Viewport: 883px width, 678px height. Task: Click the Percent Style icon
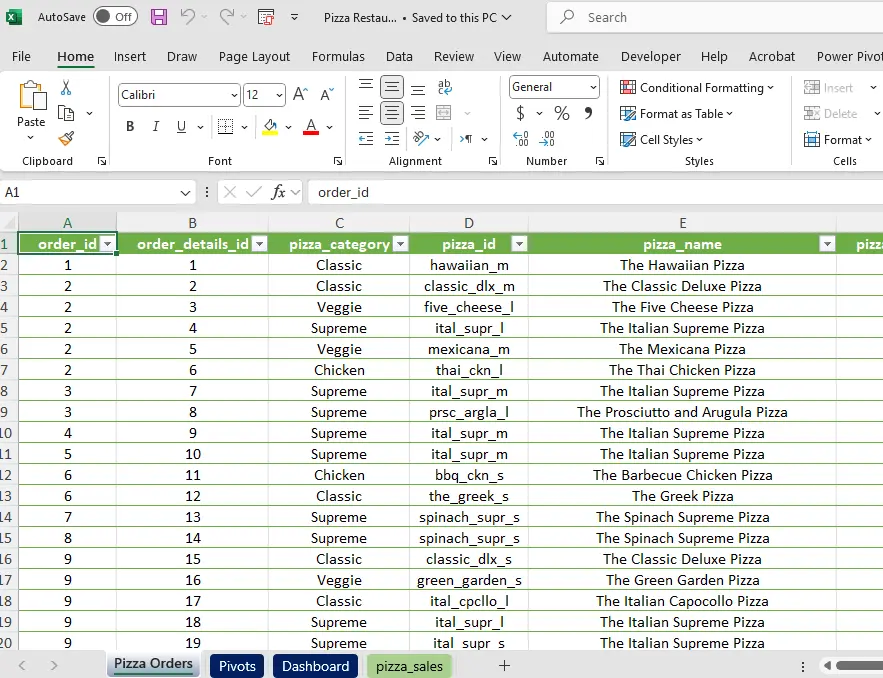[x=562, y=113]
